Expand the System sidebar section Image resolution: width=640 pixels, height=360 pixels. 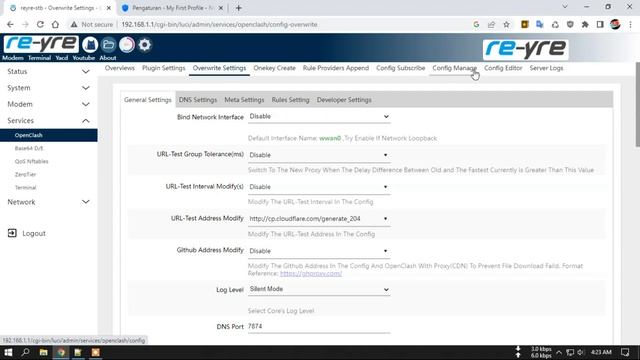[x=49, y=88]
